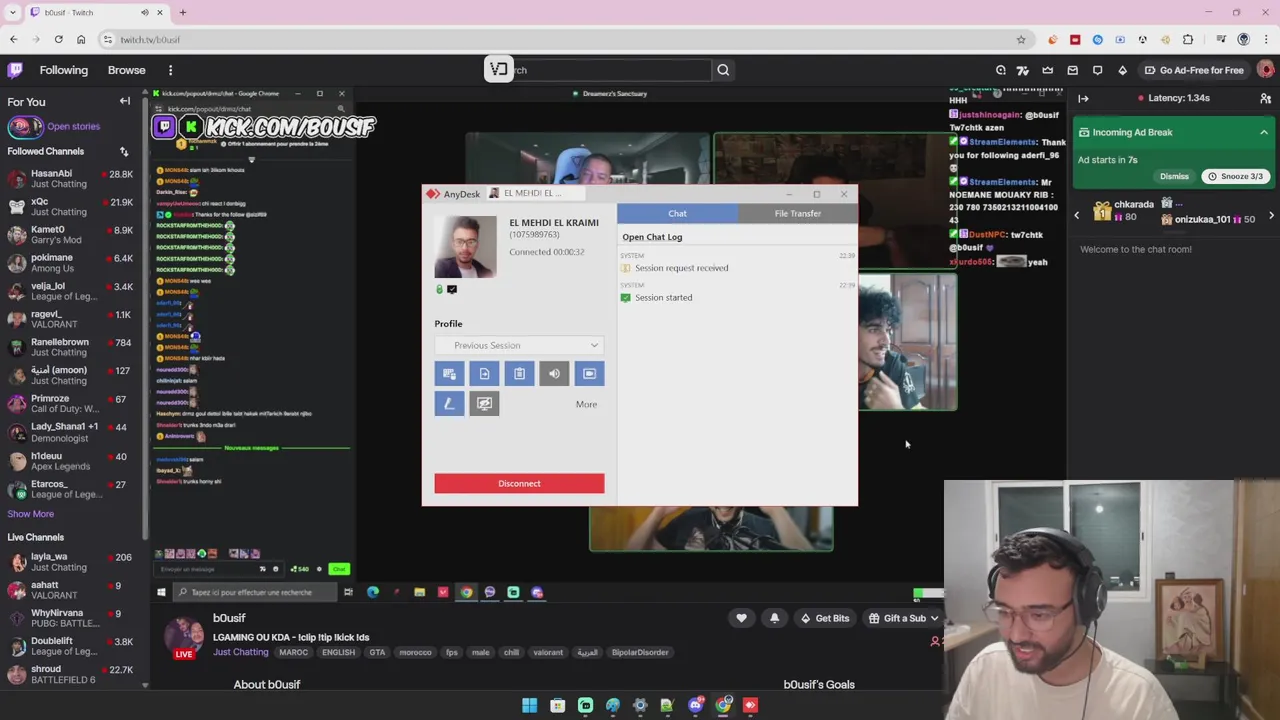This screenshot has width=1280, height=720.
Task: Open the user avatar menu top right
Action: coord(1265,70)
